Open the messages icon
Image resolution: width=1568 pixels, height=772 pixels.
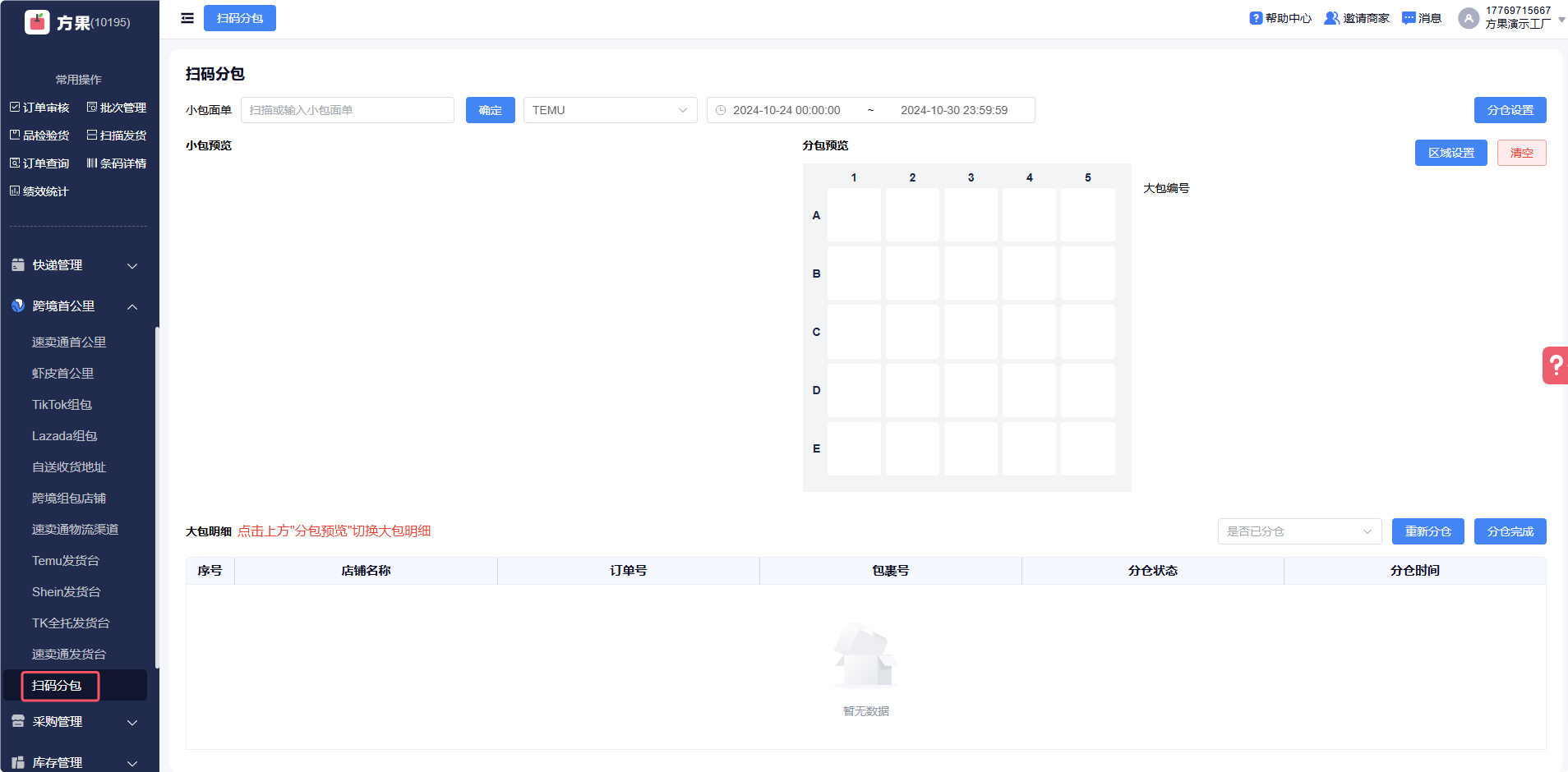pos(1409,18)
